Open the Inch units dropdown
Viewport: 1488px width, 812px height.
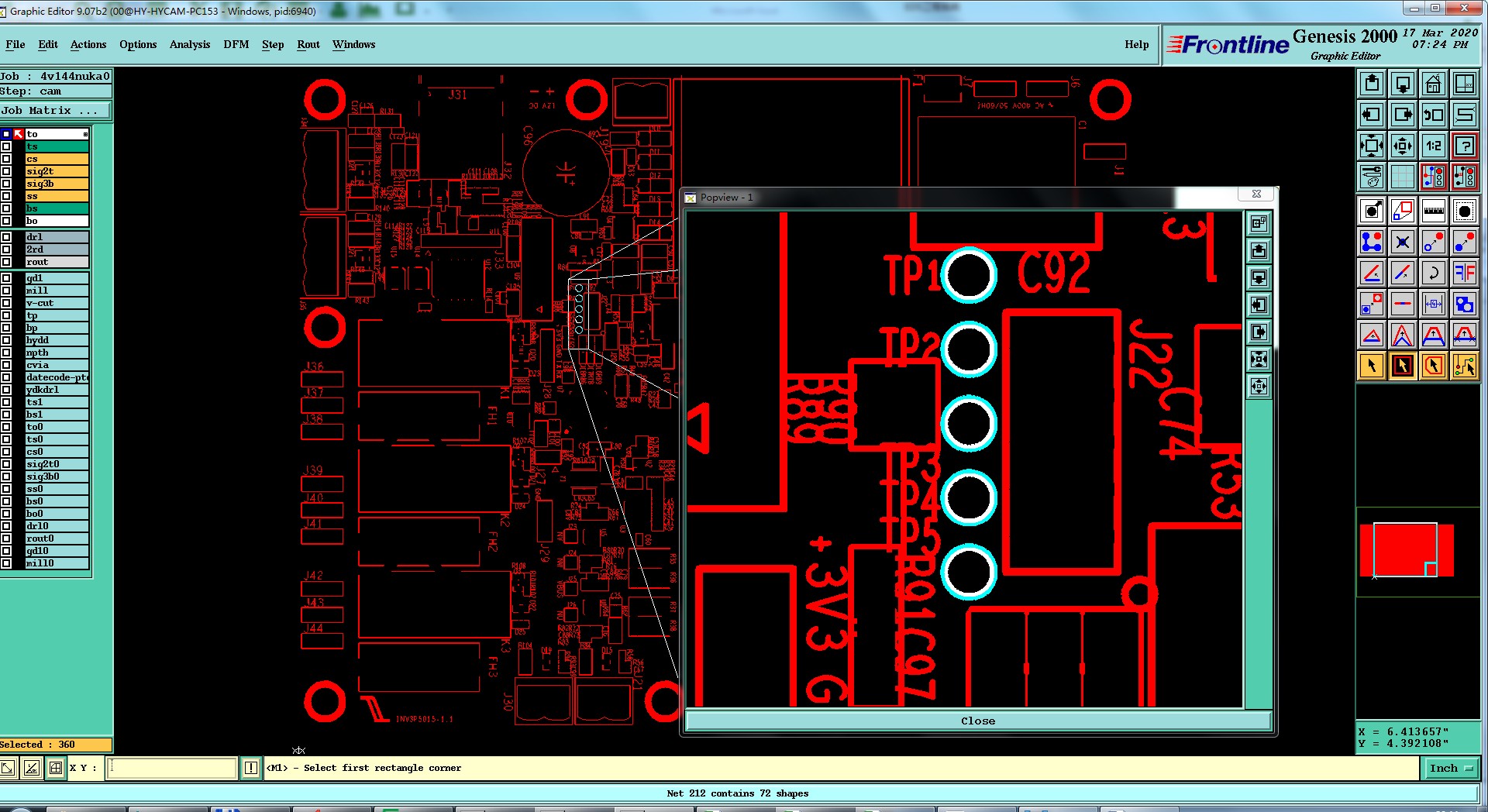coord(1450,768)
